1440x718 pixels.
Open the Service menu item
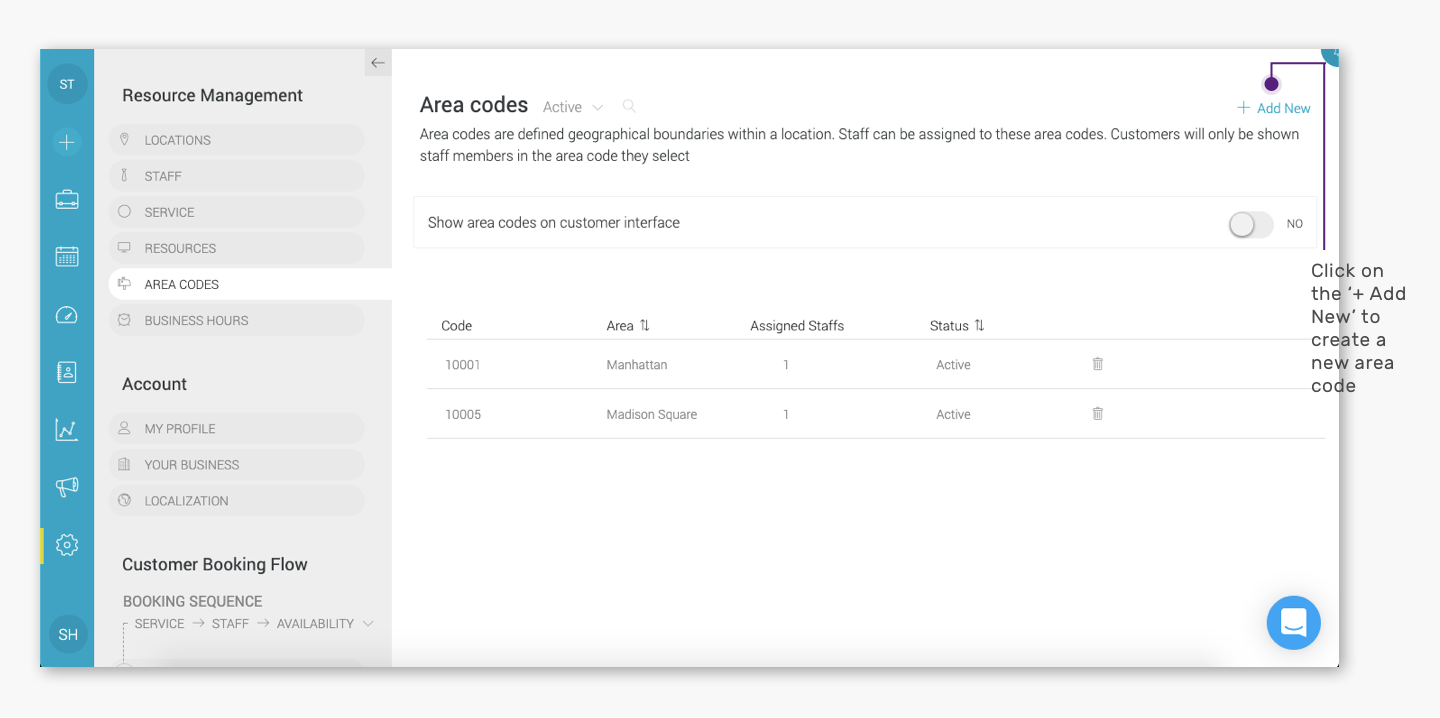point(236,212)
